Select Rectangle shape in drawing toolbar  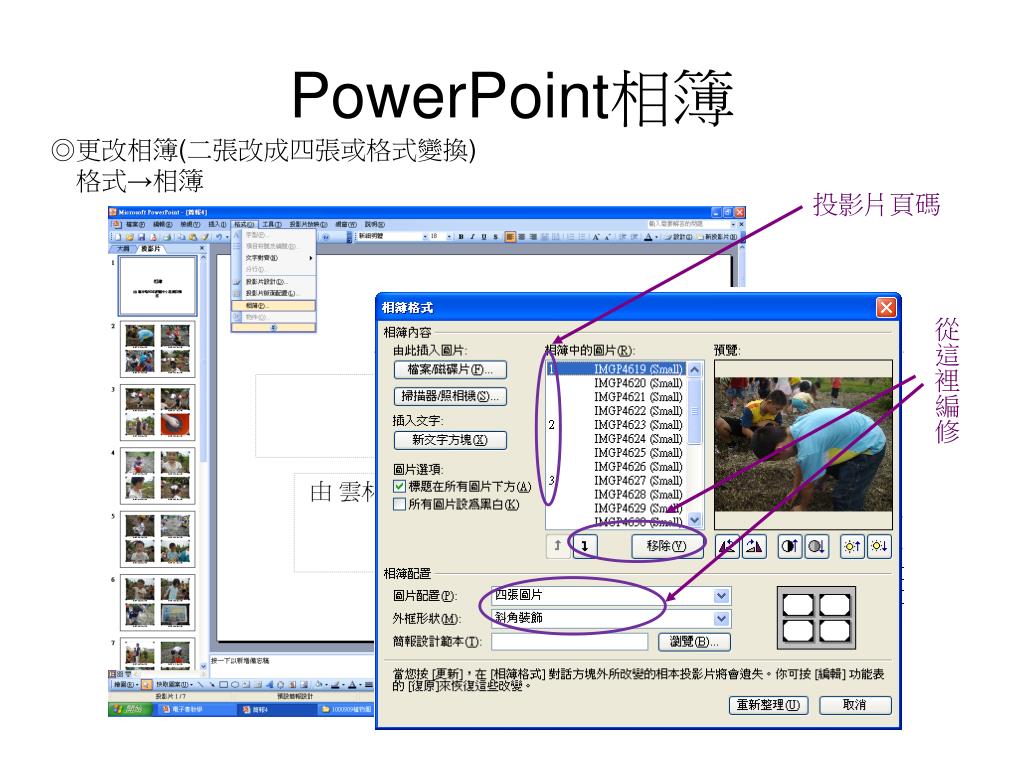pos(223,684)
